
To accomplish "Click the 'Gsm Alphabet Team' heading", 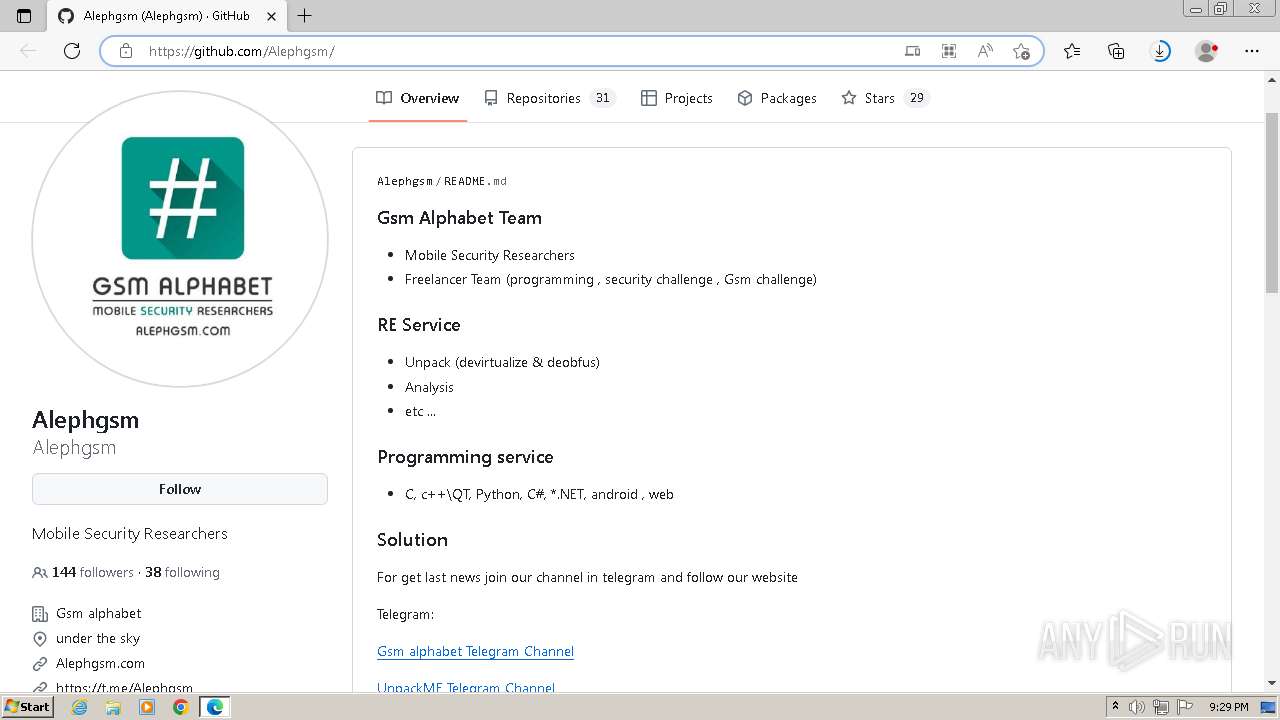I will (x=459, y=218).
